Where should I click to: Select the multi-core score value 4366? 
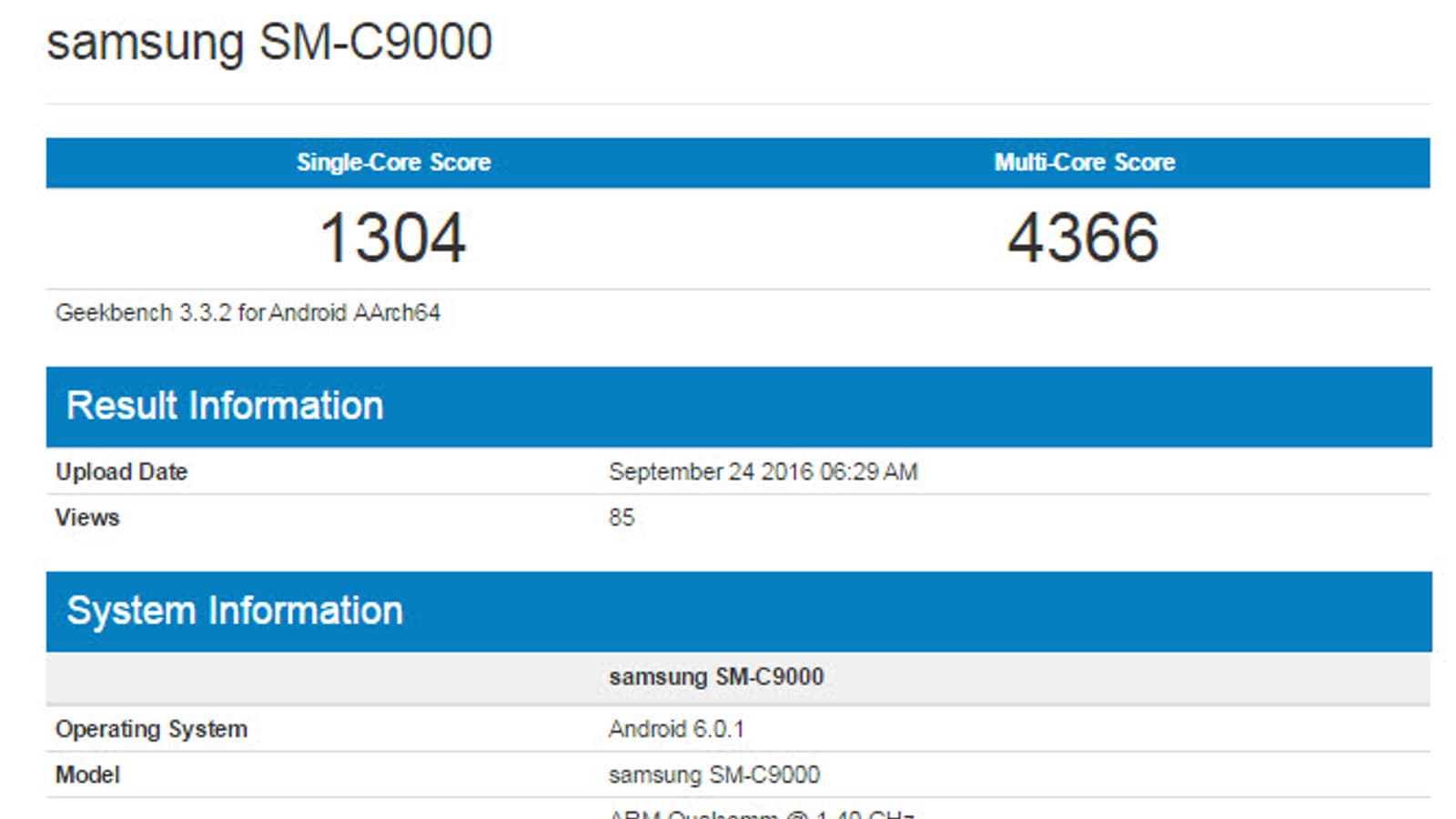click(1083, 238)
